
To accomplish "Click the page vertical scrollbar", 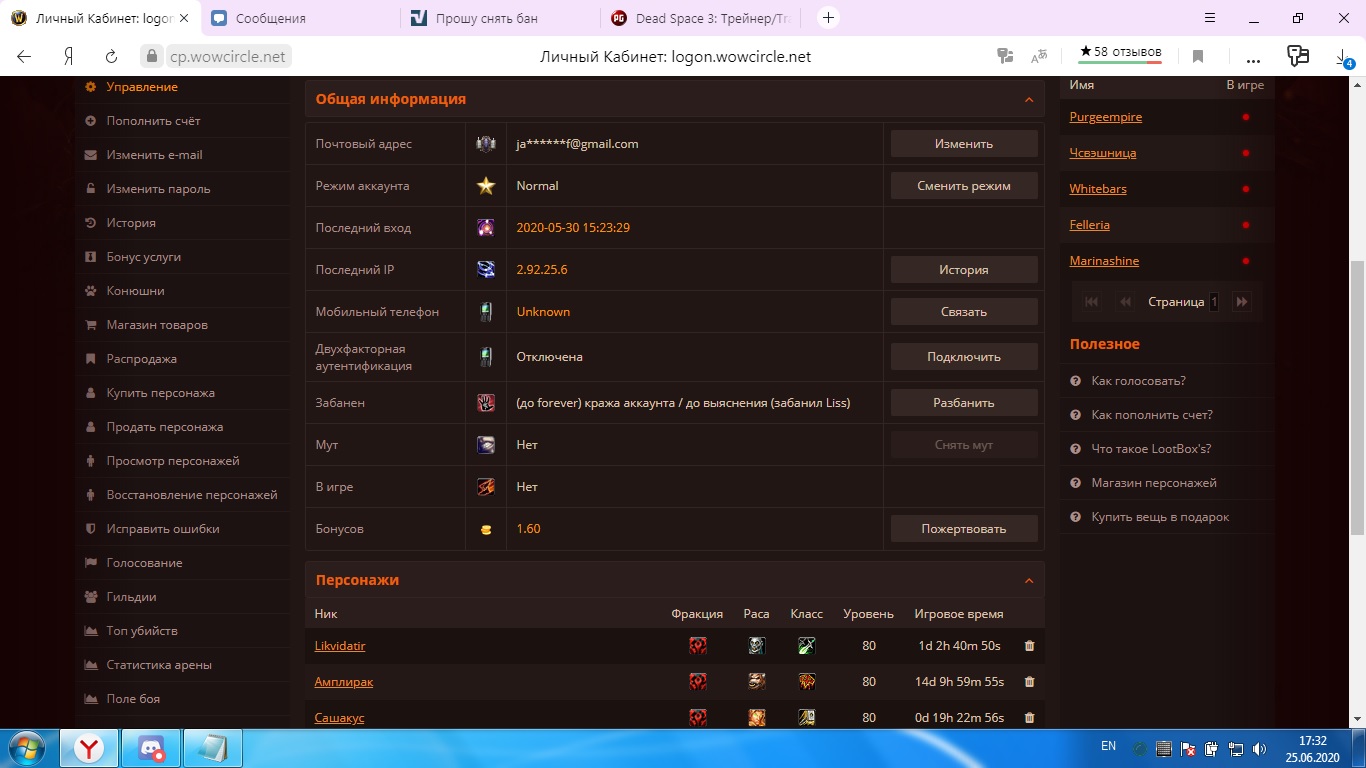I will click(1357, 400).
